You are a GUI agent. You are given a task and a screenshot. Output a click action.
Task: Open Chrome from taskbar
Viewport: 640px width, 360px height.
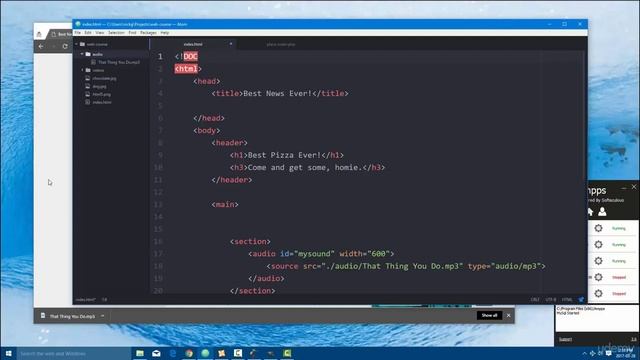click(189, 353)
